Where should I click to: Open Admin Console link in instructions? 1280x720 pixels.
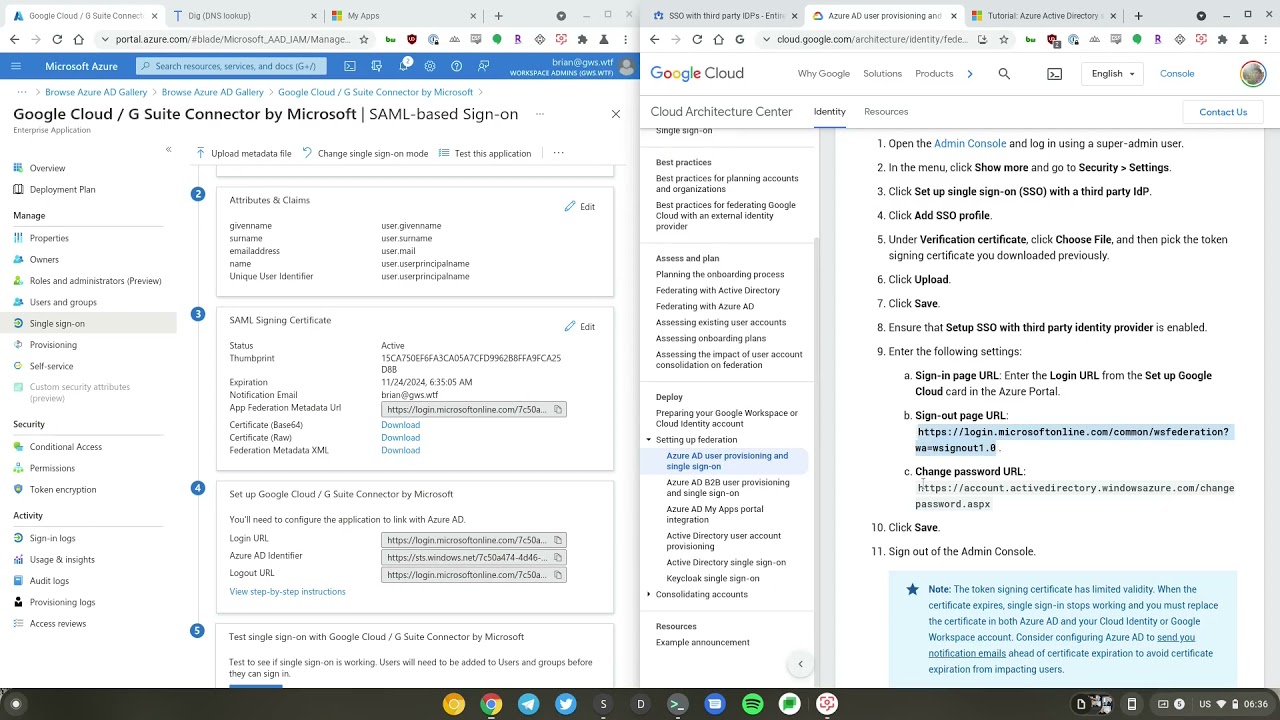970,144
